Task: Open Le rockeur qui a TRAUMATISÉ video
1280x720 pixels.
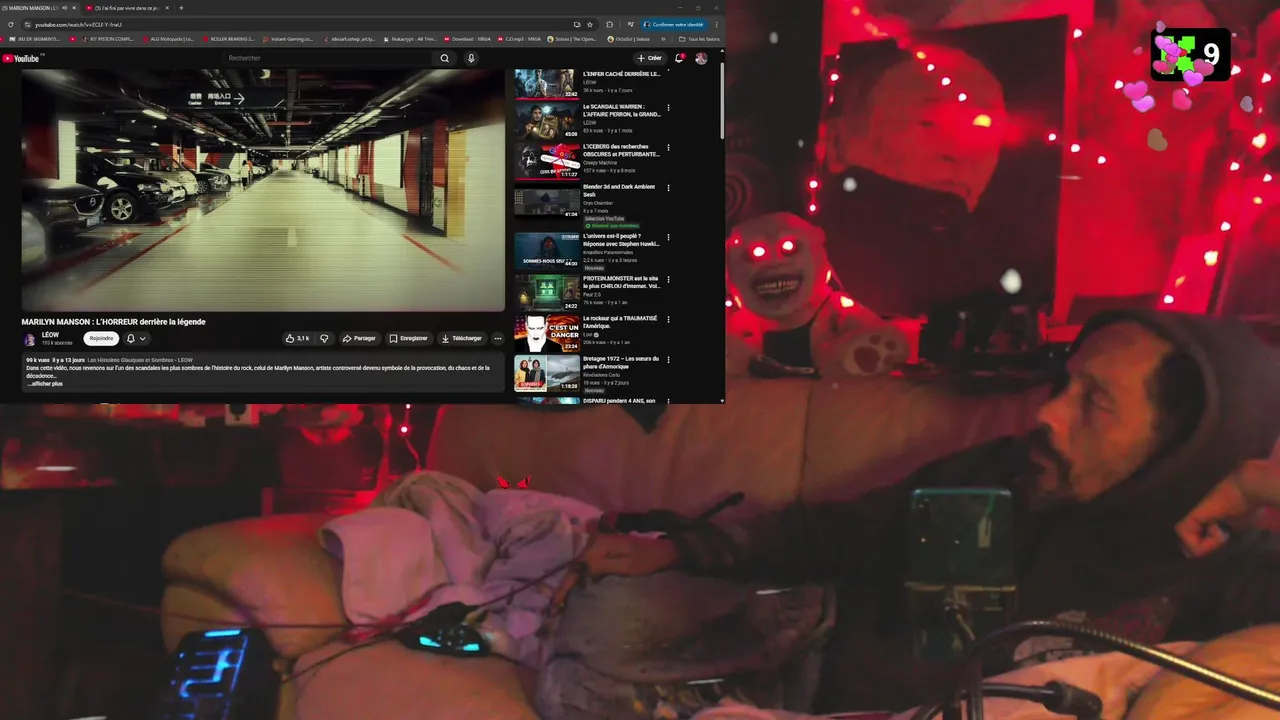Action: click(547, 333)
